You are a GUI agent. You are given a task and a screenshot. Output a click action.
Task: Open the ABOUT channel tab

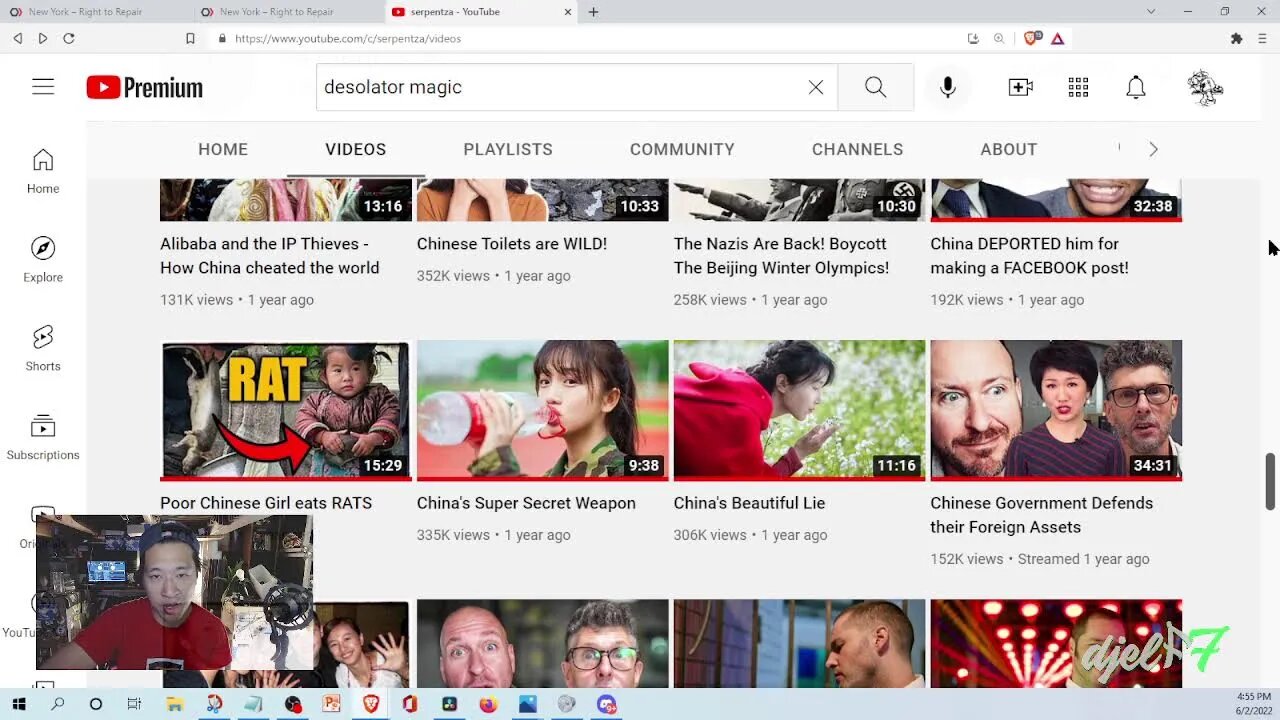coord(1008,149)
